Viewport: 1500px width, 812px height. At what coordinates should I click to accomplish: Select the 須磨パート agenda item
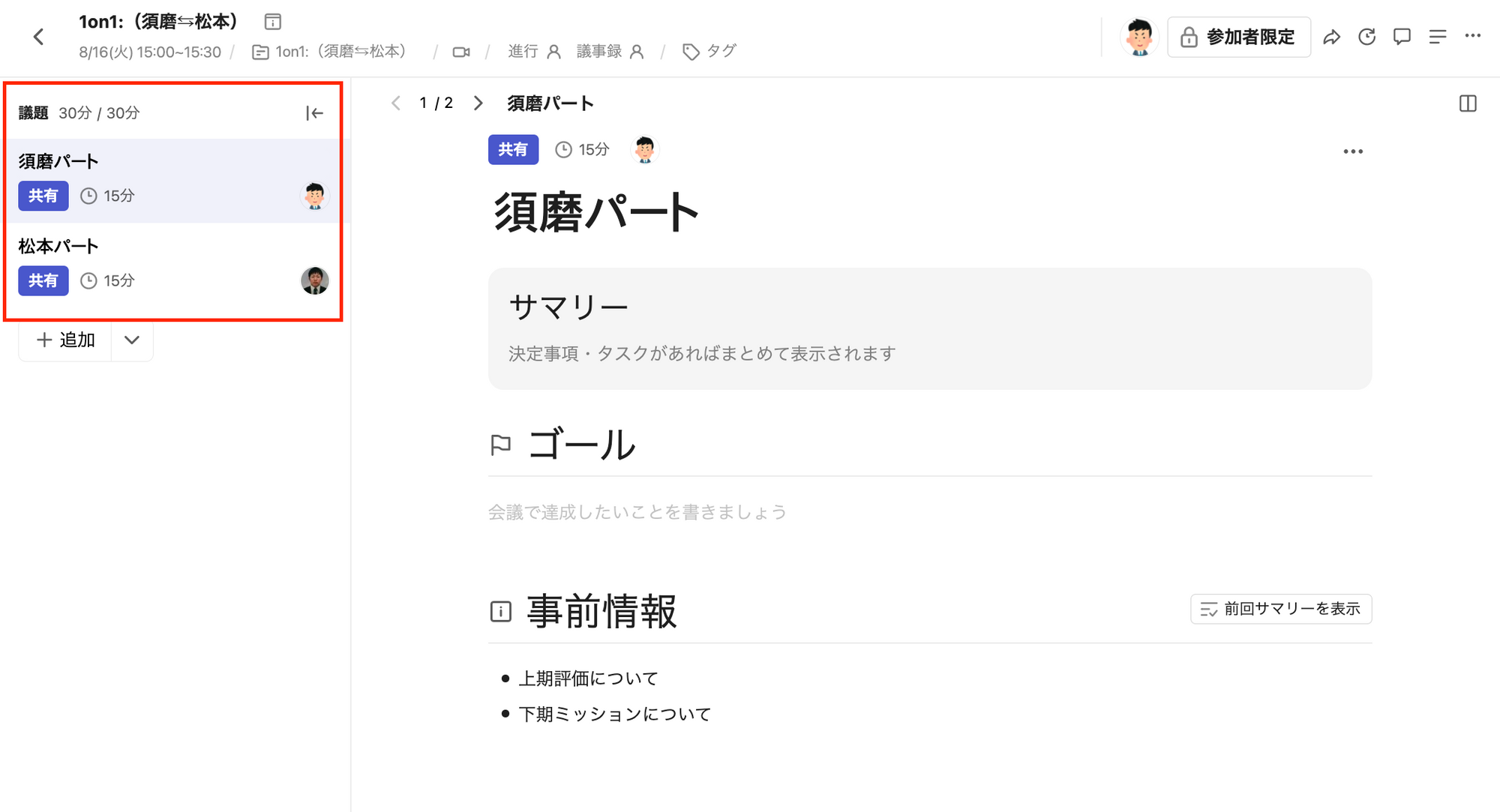(x=173, y=180)
